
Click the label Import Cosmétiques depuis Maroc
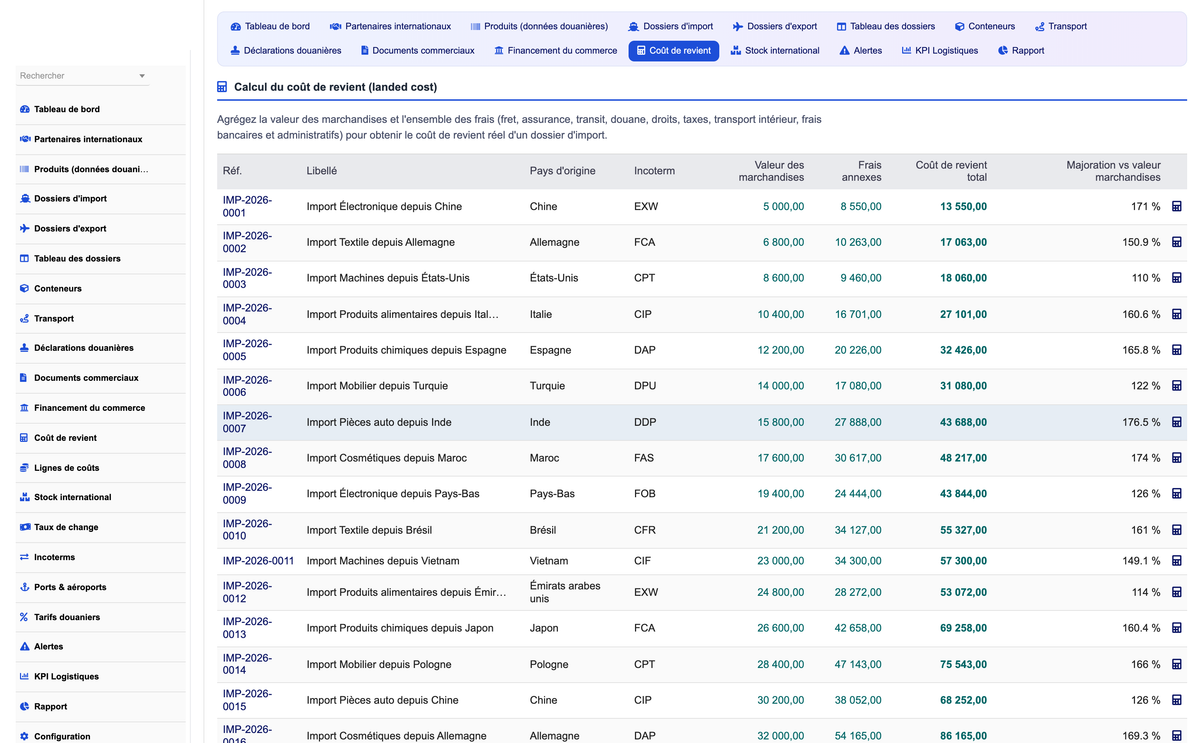click(387, 458)
